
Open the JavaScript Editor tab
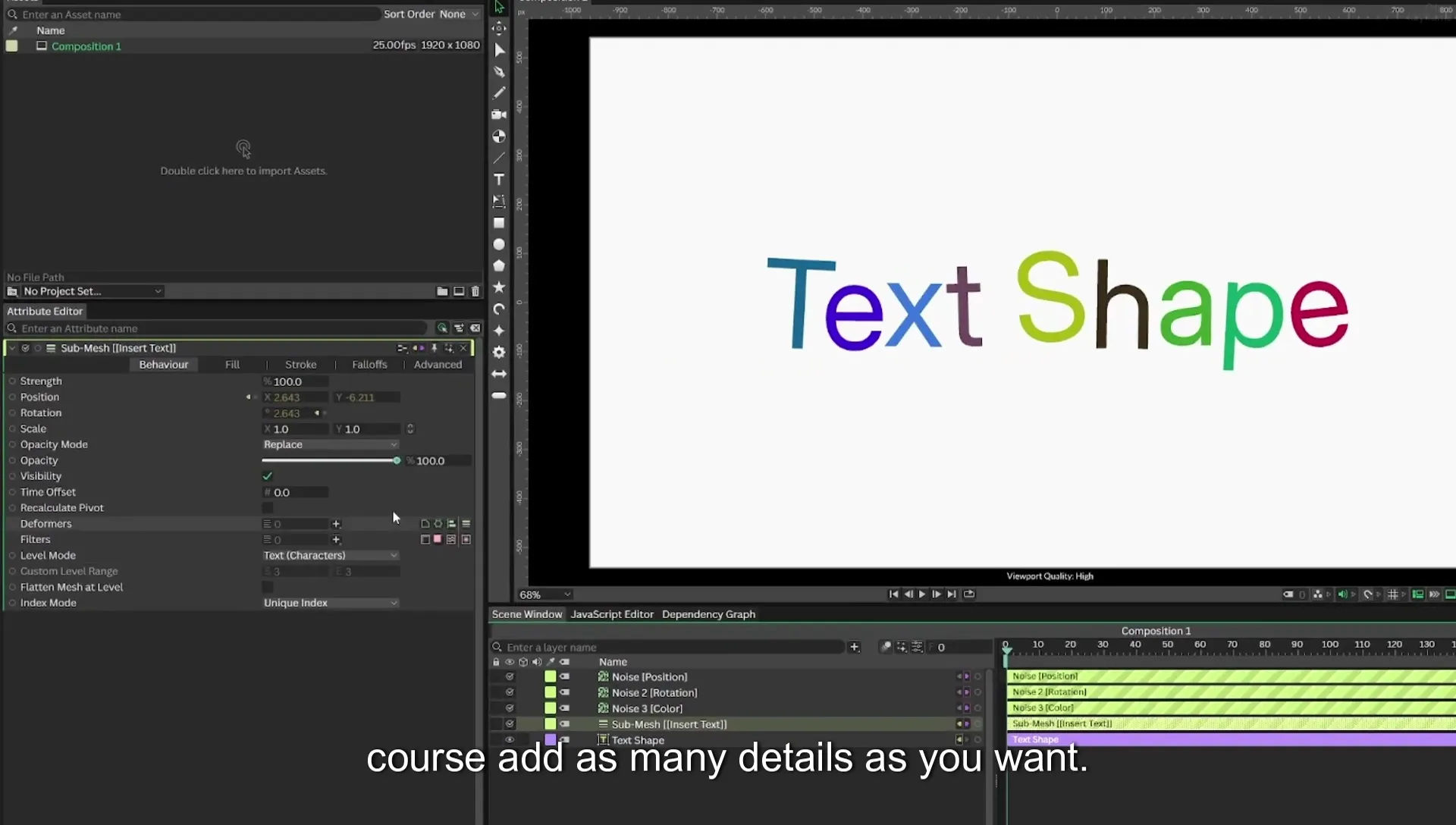pyautogui.click(x=612, y=614)
